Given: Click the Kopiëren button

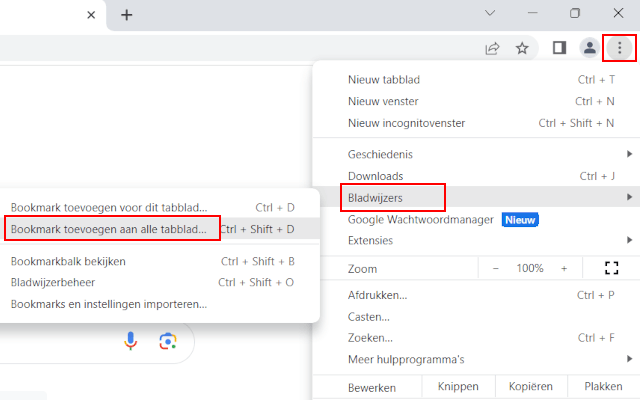Looking at the screenshot, I should click(531, 388).
